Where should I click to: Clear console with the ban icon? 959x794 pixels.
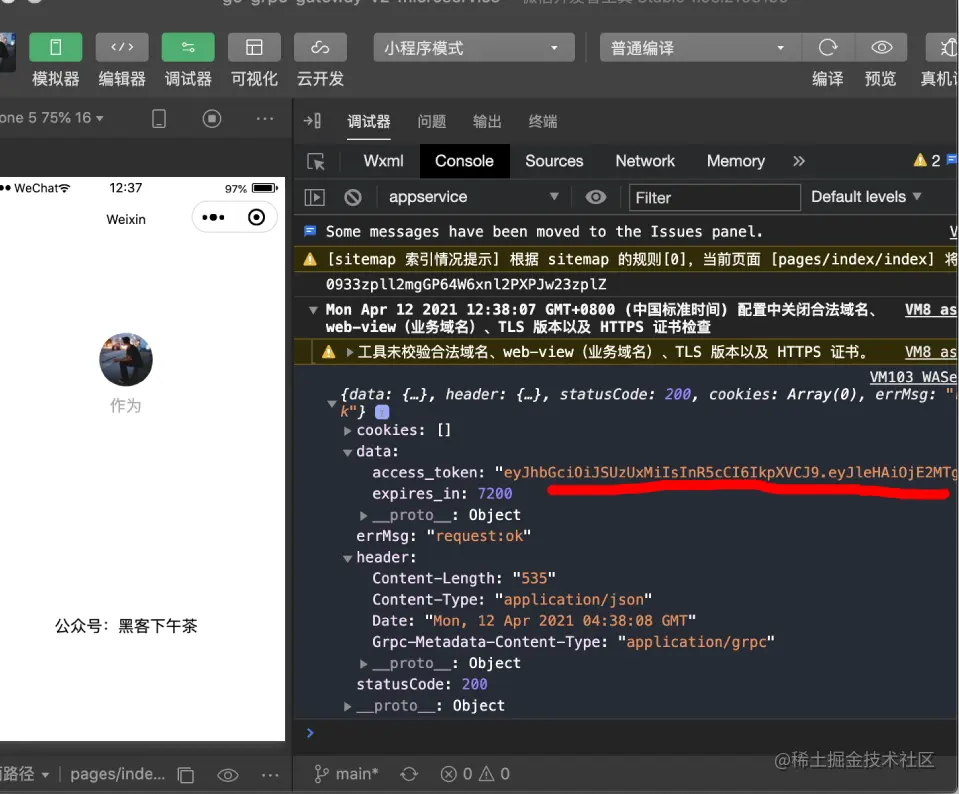353,197
